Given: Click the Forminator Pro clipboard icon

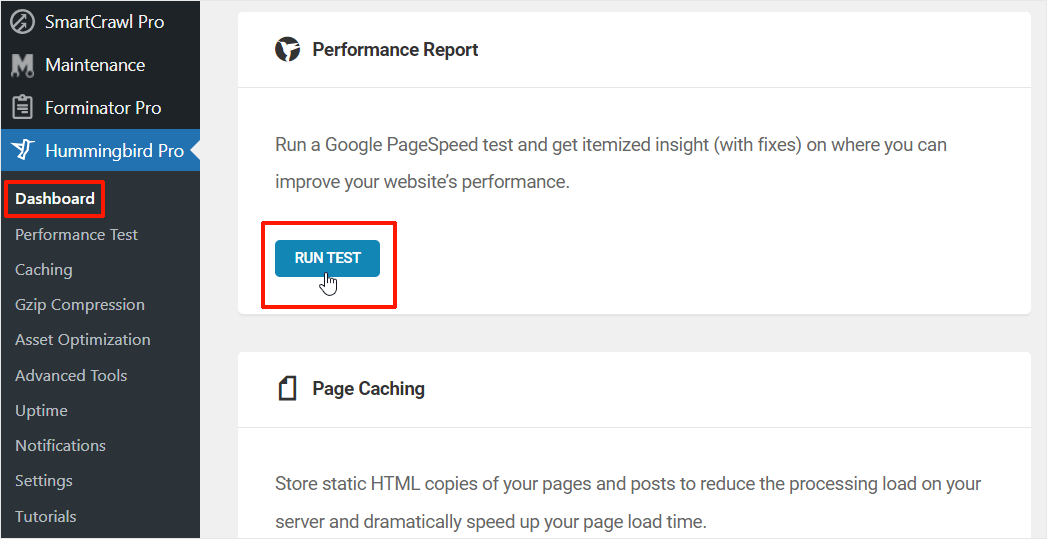Looking at the screenshot, I should (x=23, y=108).
